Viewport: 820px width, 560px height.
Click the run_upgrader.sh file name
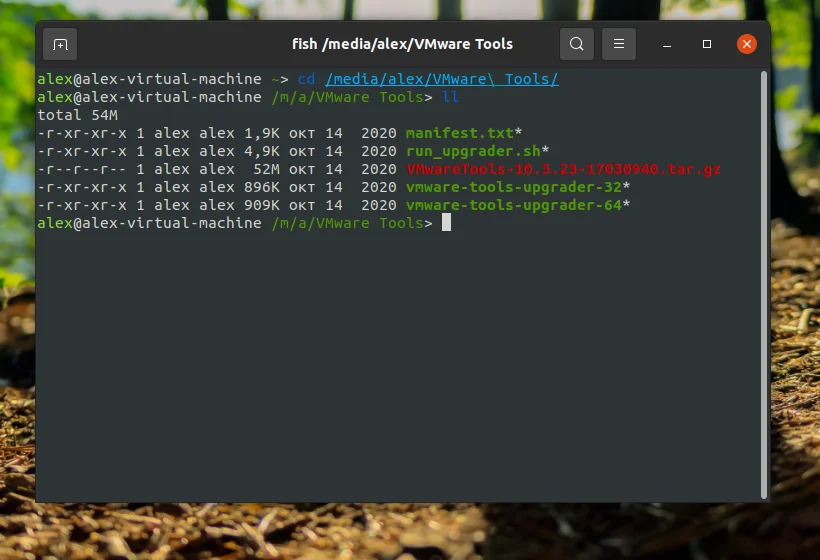coord(473,151)
